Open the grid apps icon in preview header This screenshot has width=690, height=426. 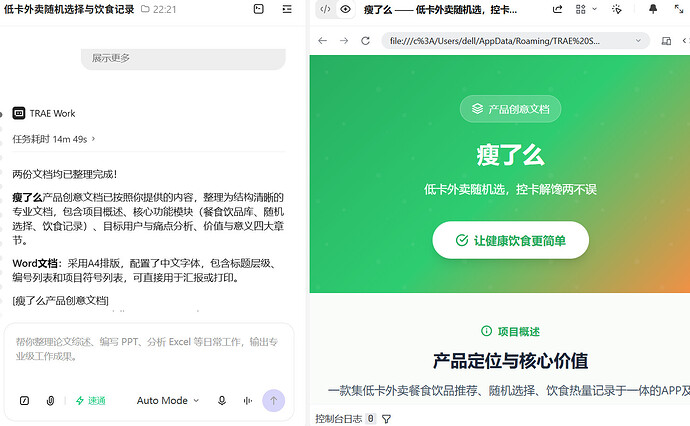pos(581,9)
